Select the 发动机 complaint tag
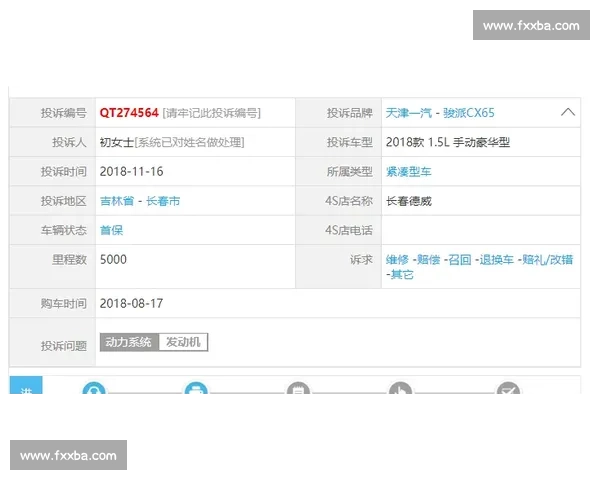This screenshot has height=480, width=600. [183, 342]
